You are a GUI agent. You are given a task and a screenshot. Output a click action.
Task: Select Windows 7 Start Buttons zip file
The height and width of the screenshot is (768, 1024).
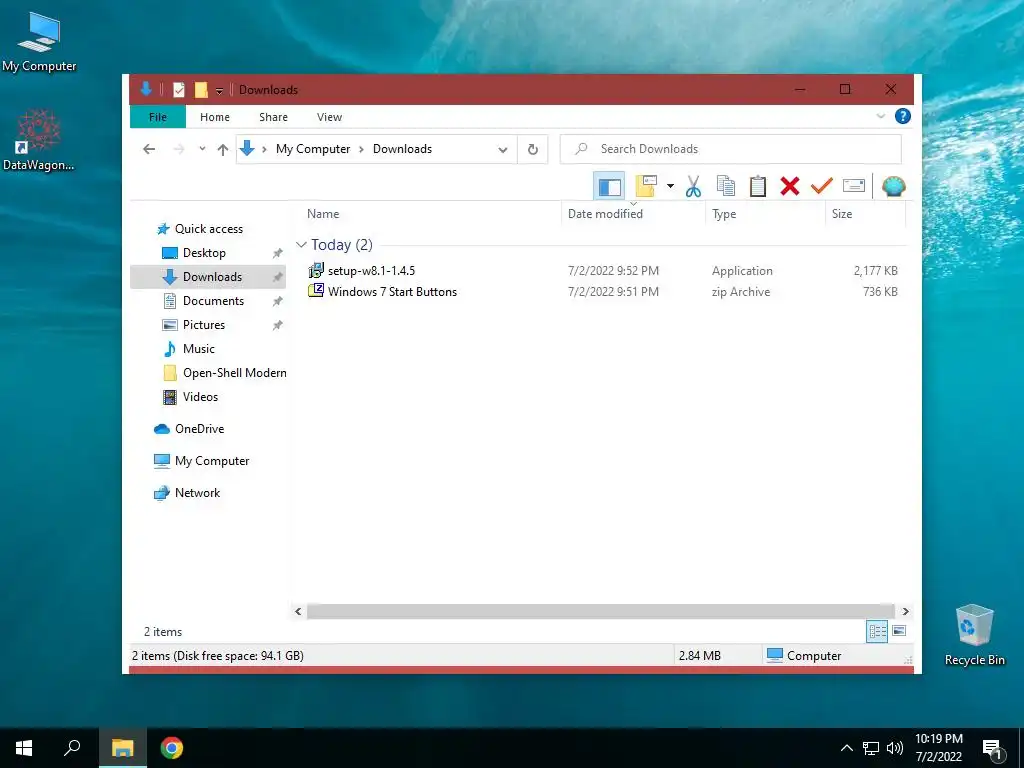tap(392, 292)
